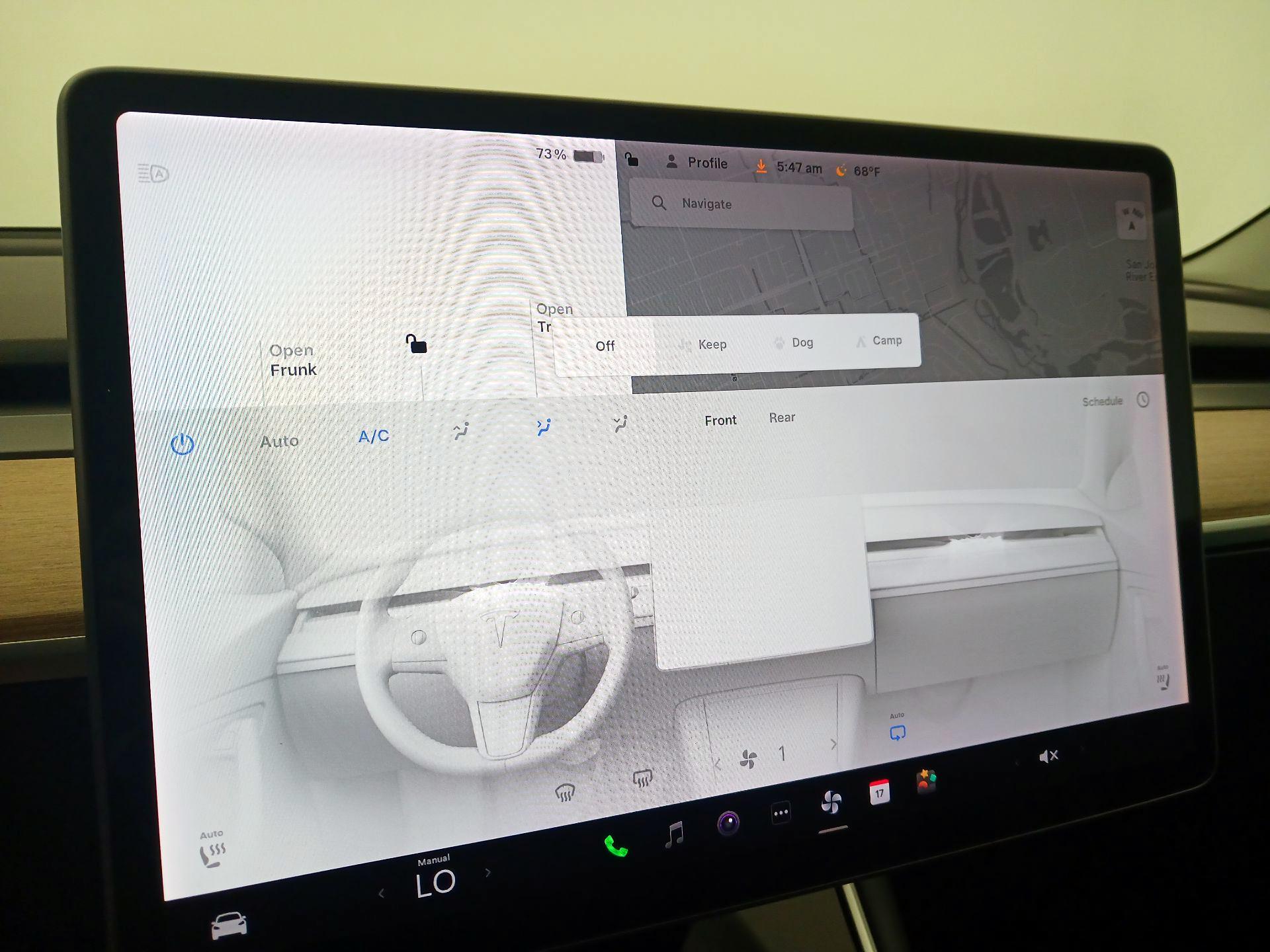Tap the Navigate search field

point(741,204)
